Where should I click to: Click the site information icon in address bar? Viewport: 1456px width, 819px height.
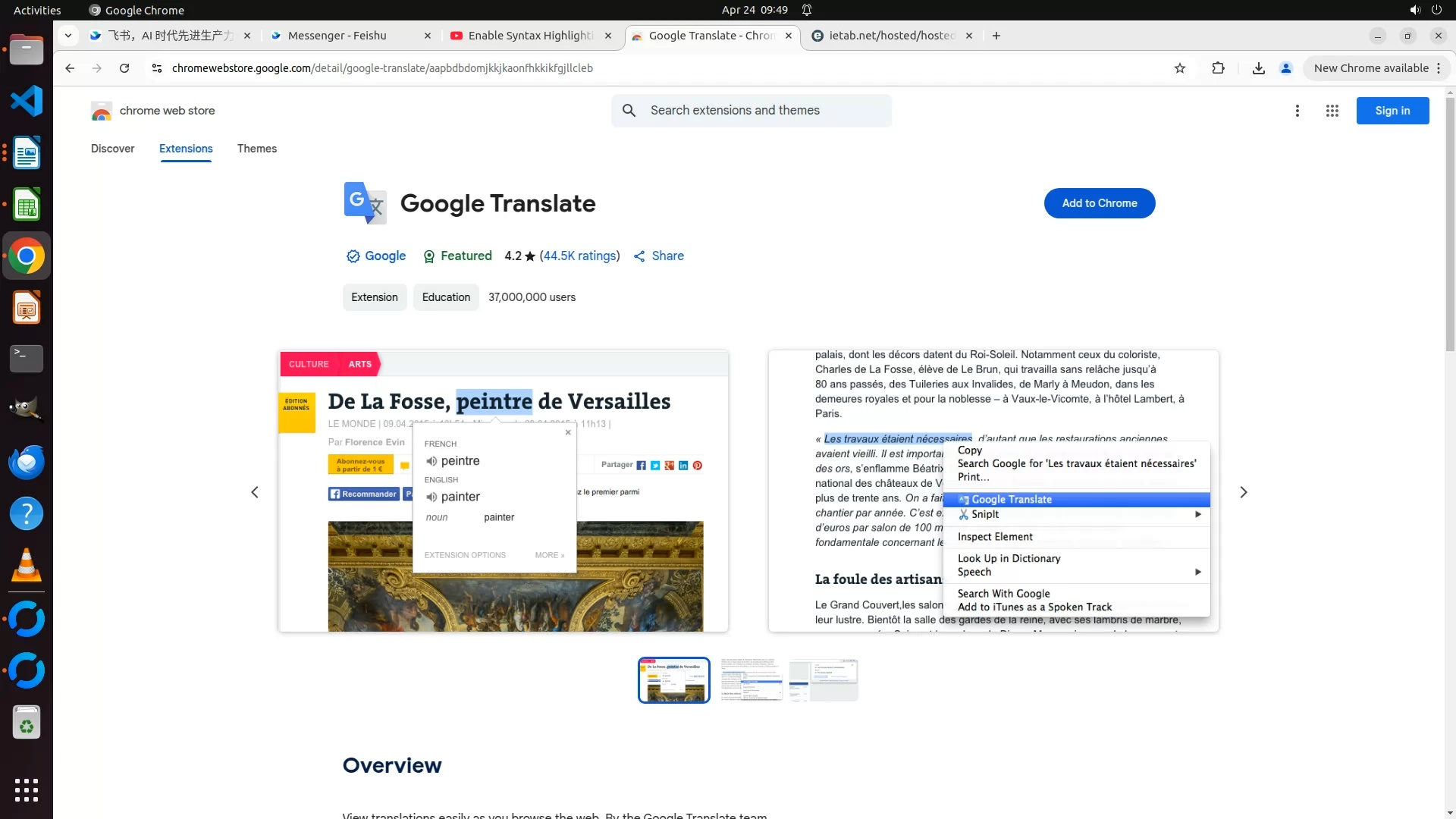[x=157, y=68]
